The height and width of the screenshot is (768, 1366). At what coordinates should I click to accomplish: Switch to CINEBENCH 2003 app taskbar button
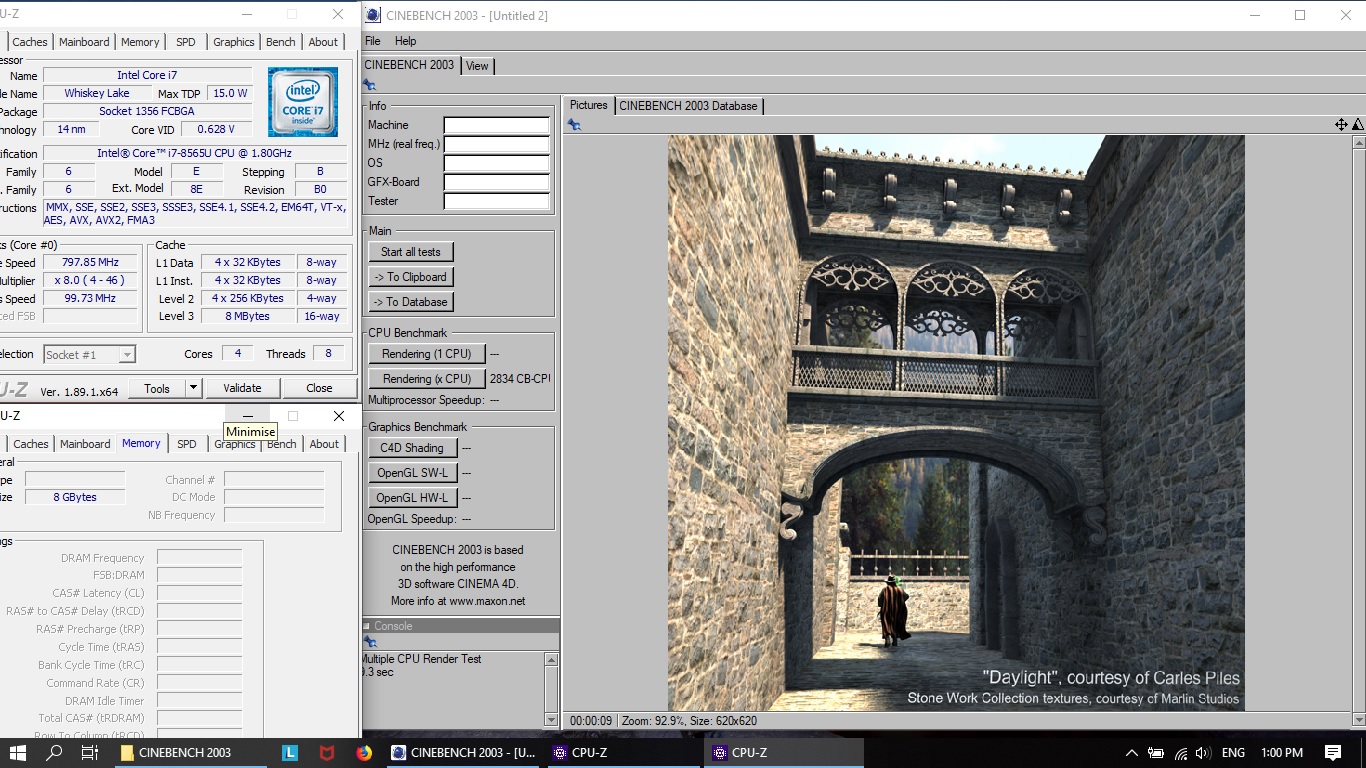point(464,753)
